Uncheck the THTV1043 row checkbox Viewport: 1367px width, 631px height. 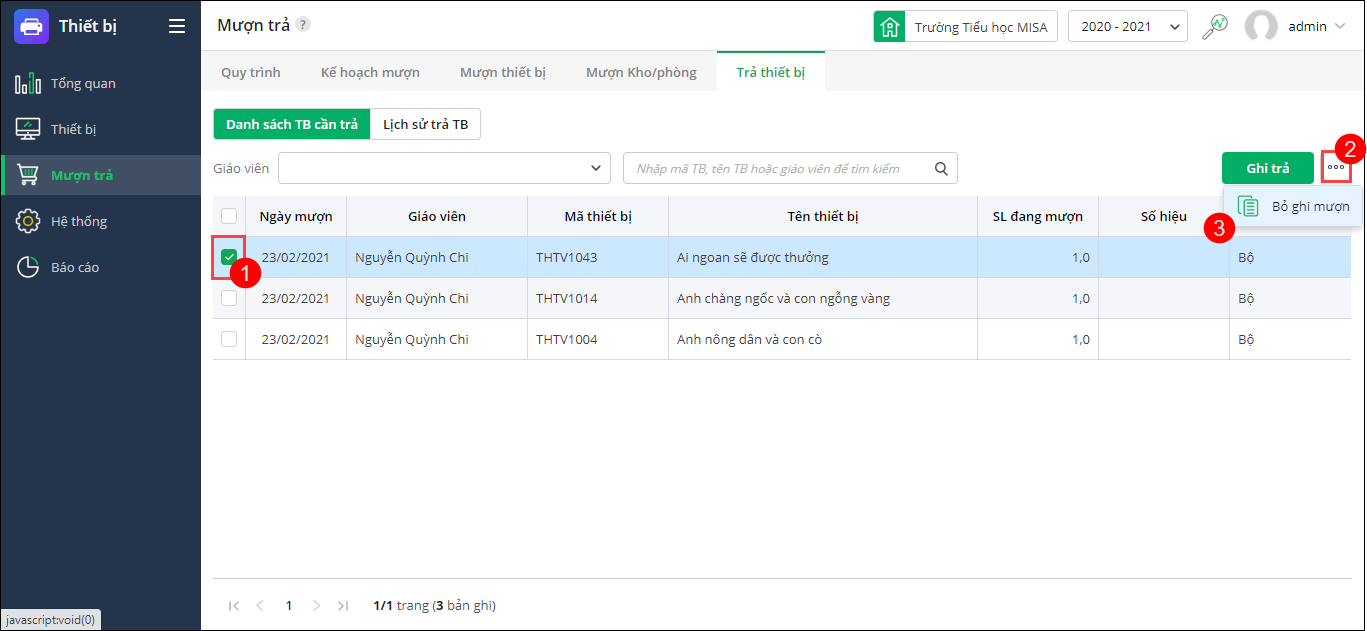(x=229, y=257)
